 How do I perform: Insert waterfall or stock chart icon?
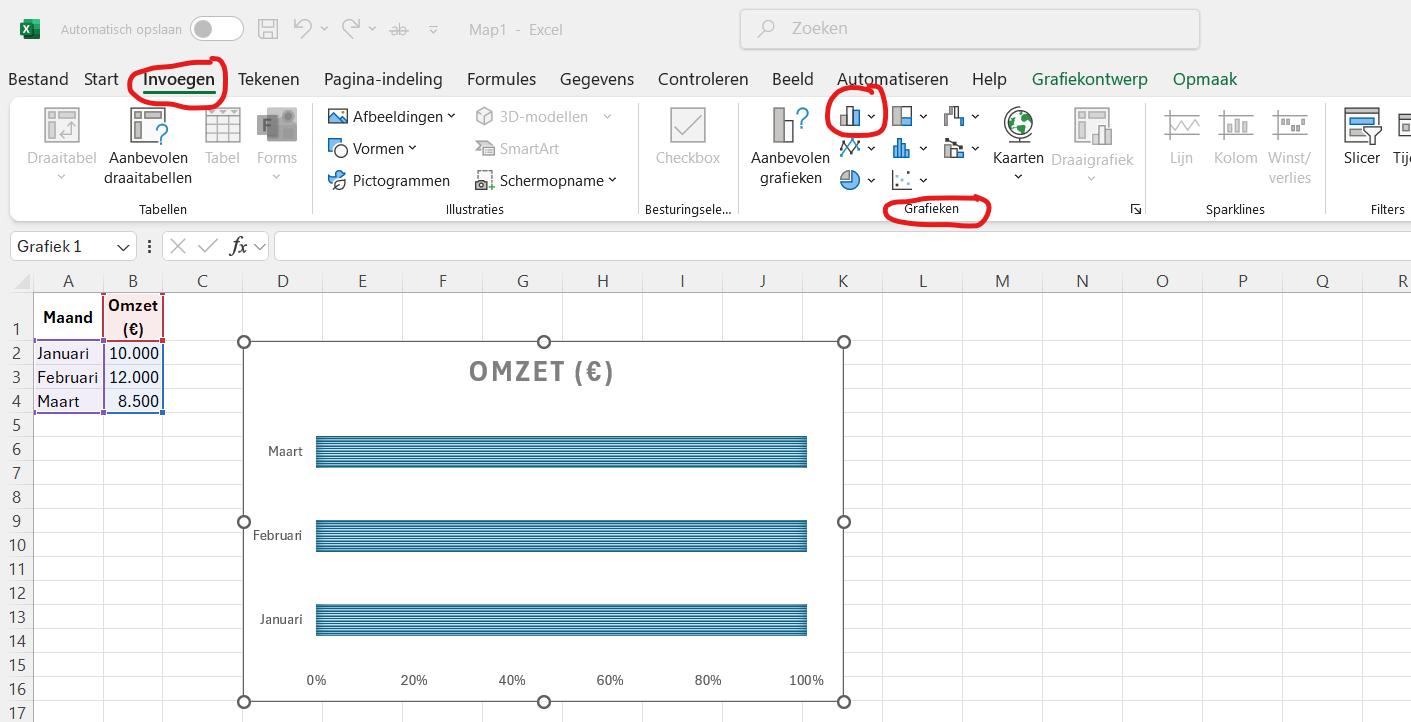pos(954,117)
